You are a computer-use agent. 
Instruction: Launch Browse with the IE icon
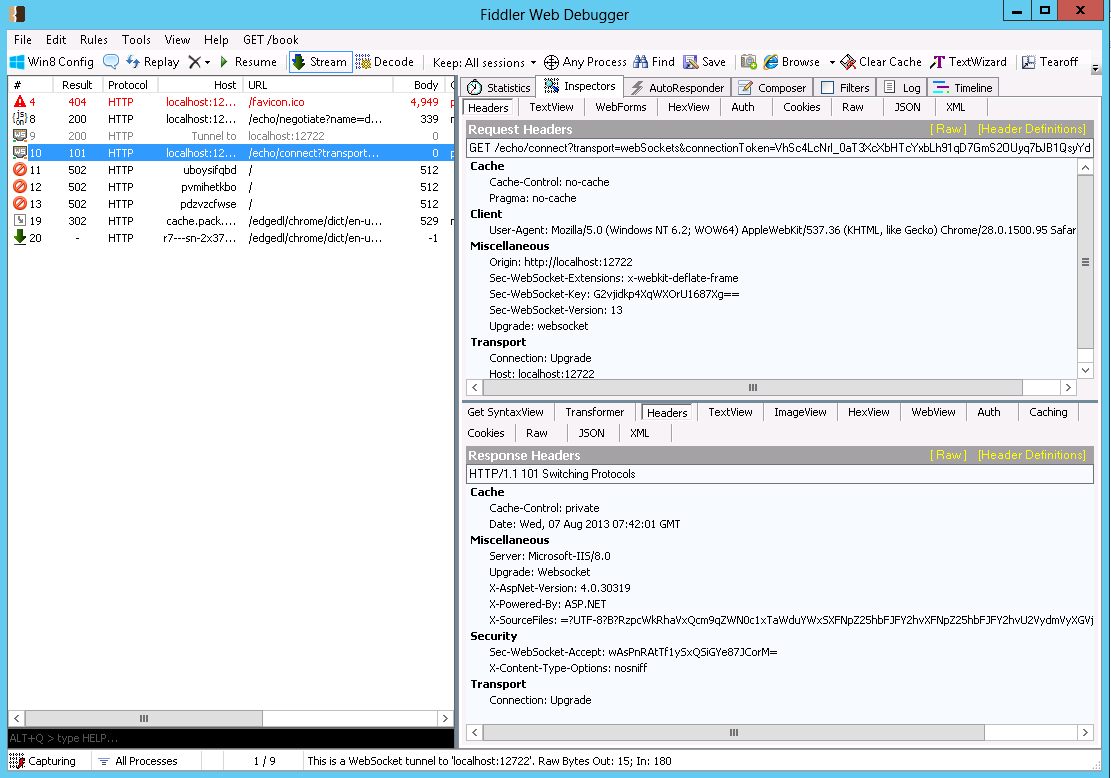771,62
